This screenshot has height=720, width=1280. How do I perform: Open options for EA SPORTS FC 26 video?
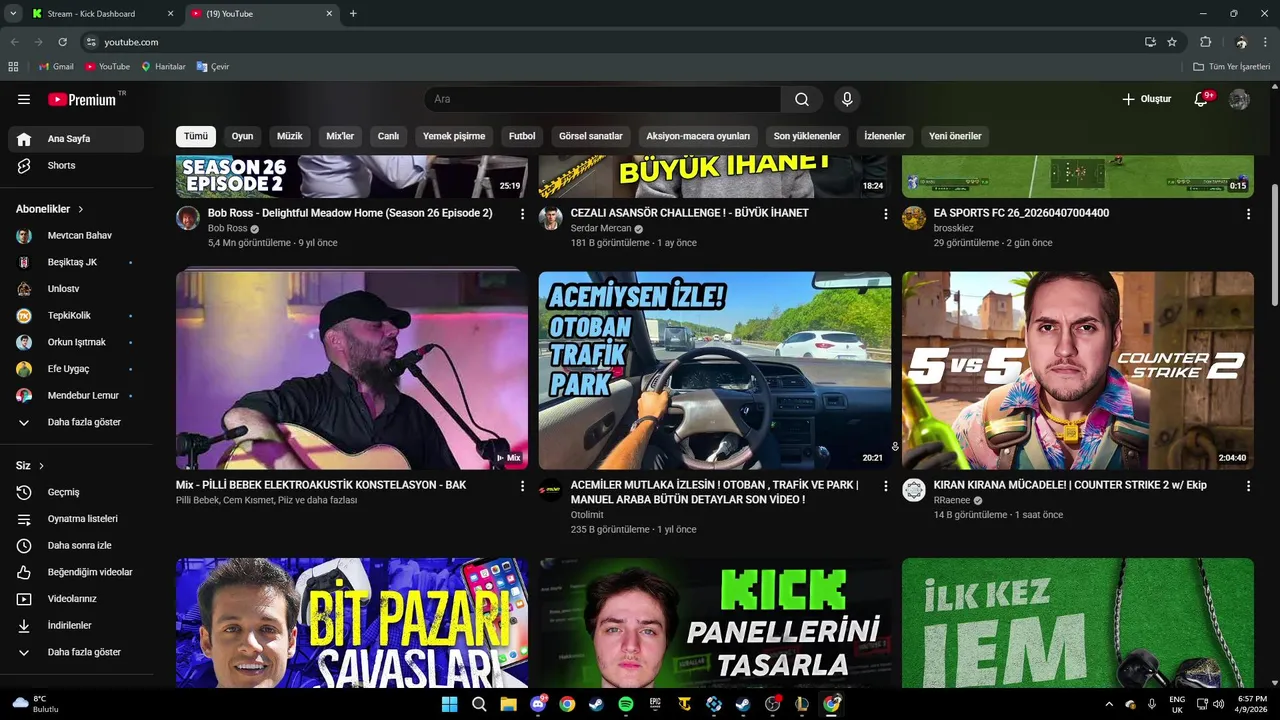(x=1248, y=214)
